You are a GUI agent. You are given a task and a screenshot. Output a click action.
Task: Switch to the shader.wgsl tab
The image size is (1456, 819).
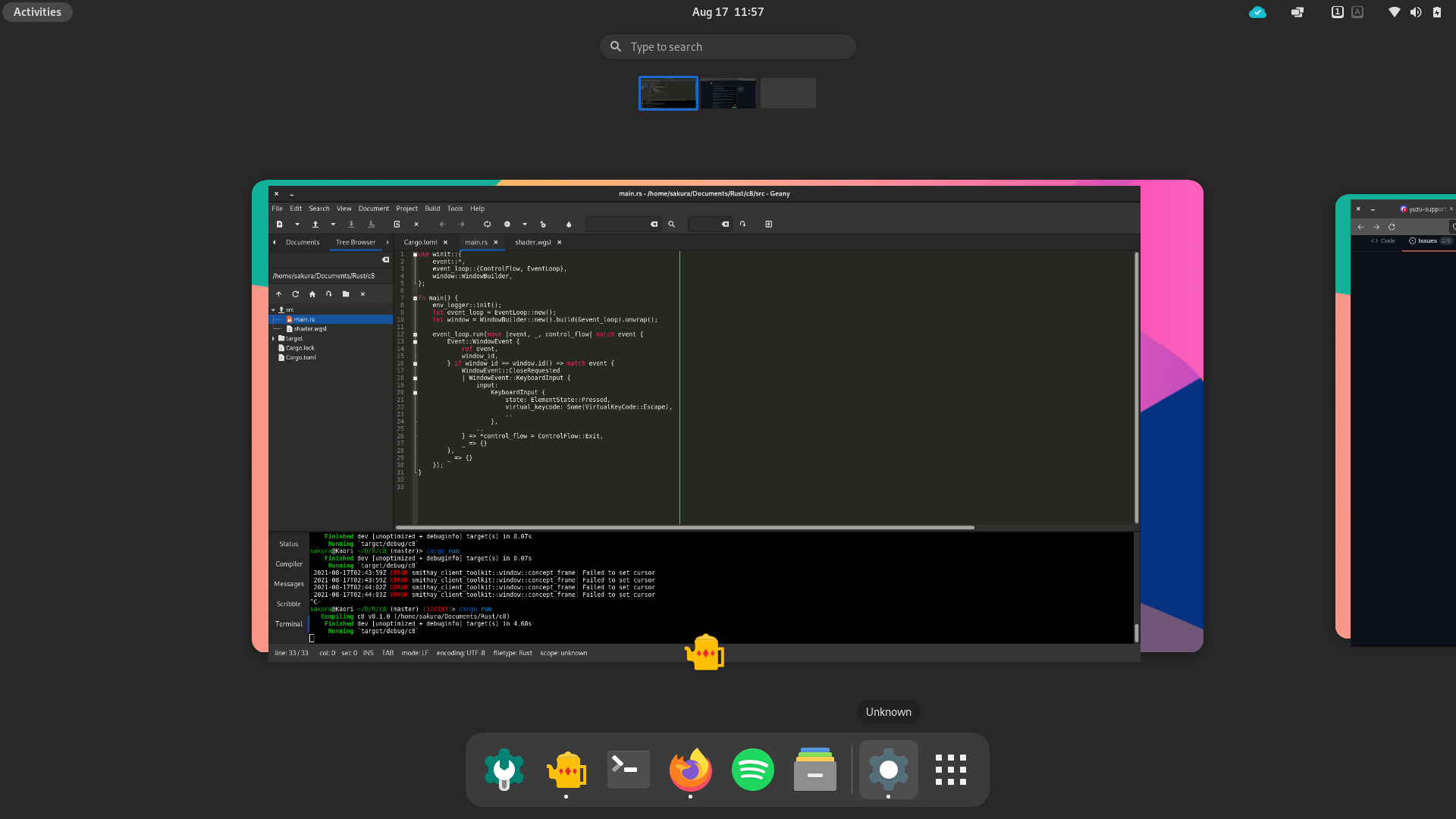(535, 242)
